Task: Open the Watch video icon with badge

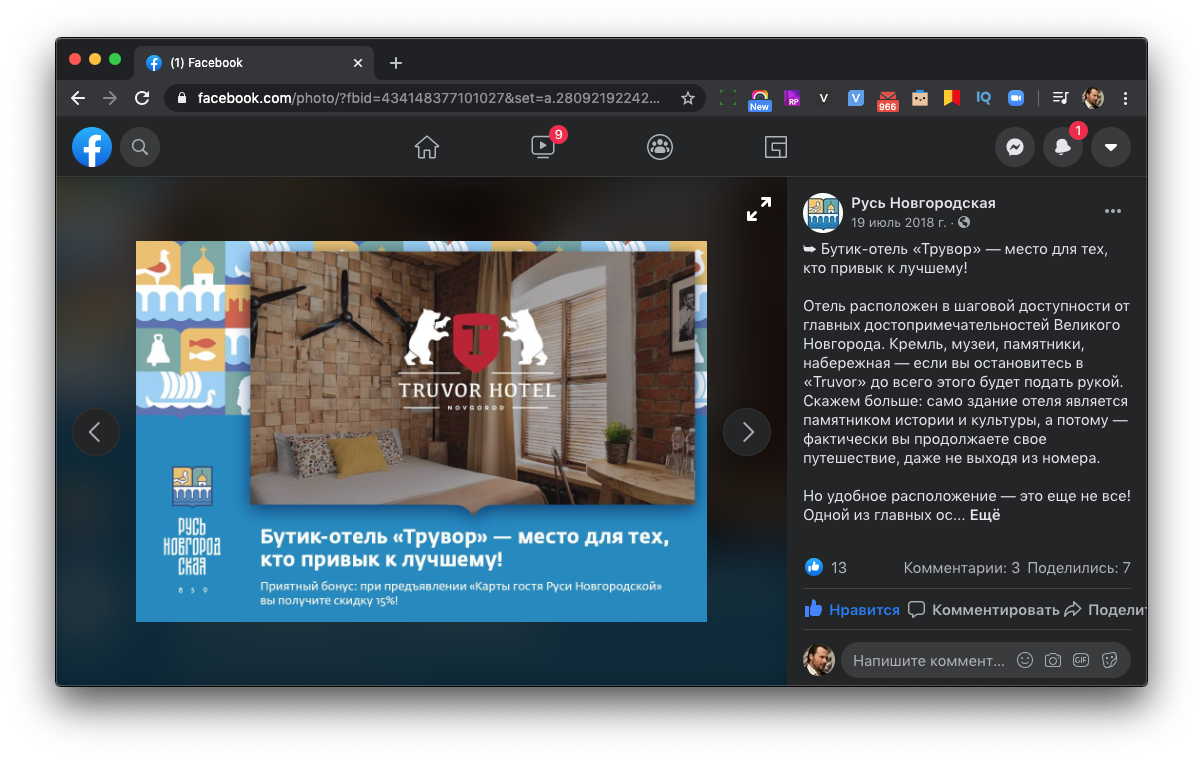Action: (x=543, y=147)
